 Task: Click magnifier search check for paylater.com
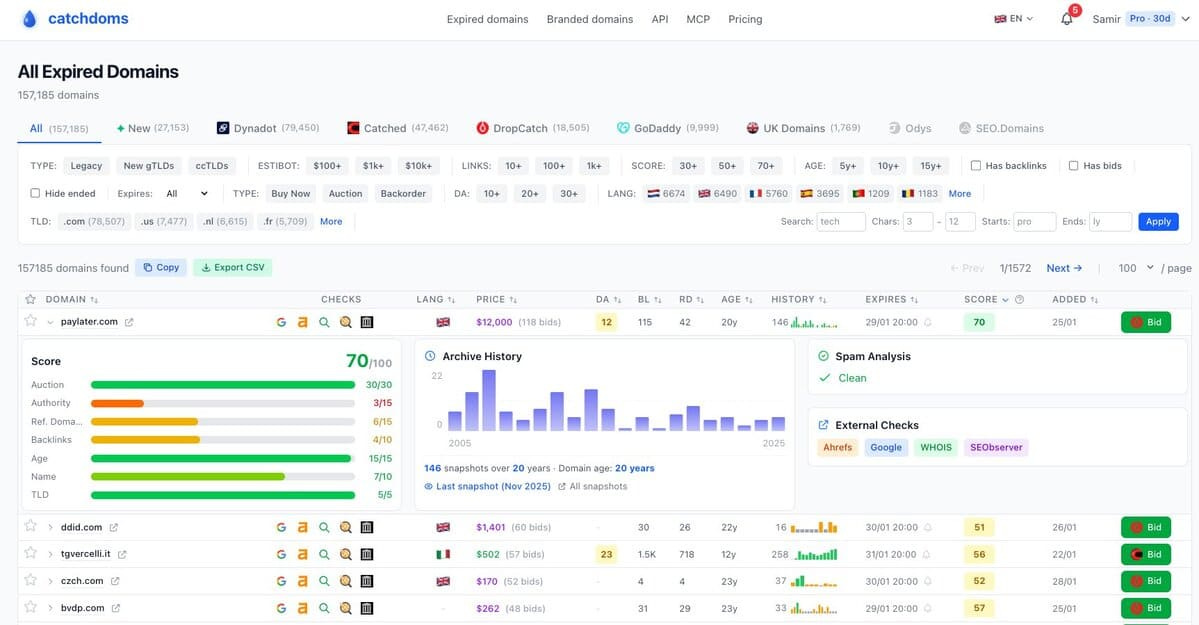click(x=324, y=322)
